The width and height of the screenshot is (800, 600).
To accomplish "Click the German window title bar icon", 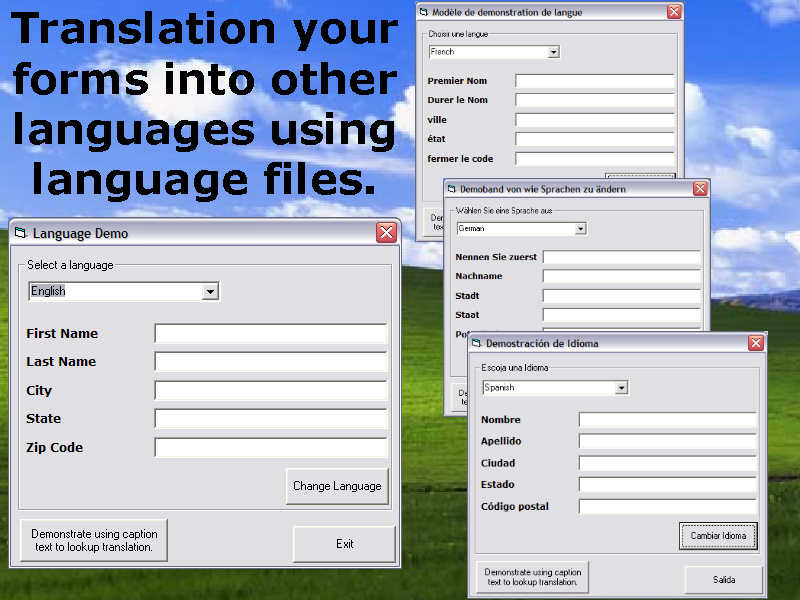I will pos(451,188).
